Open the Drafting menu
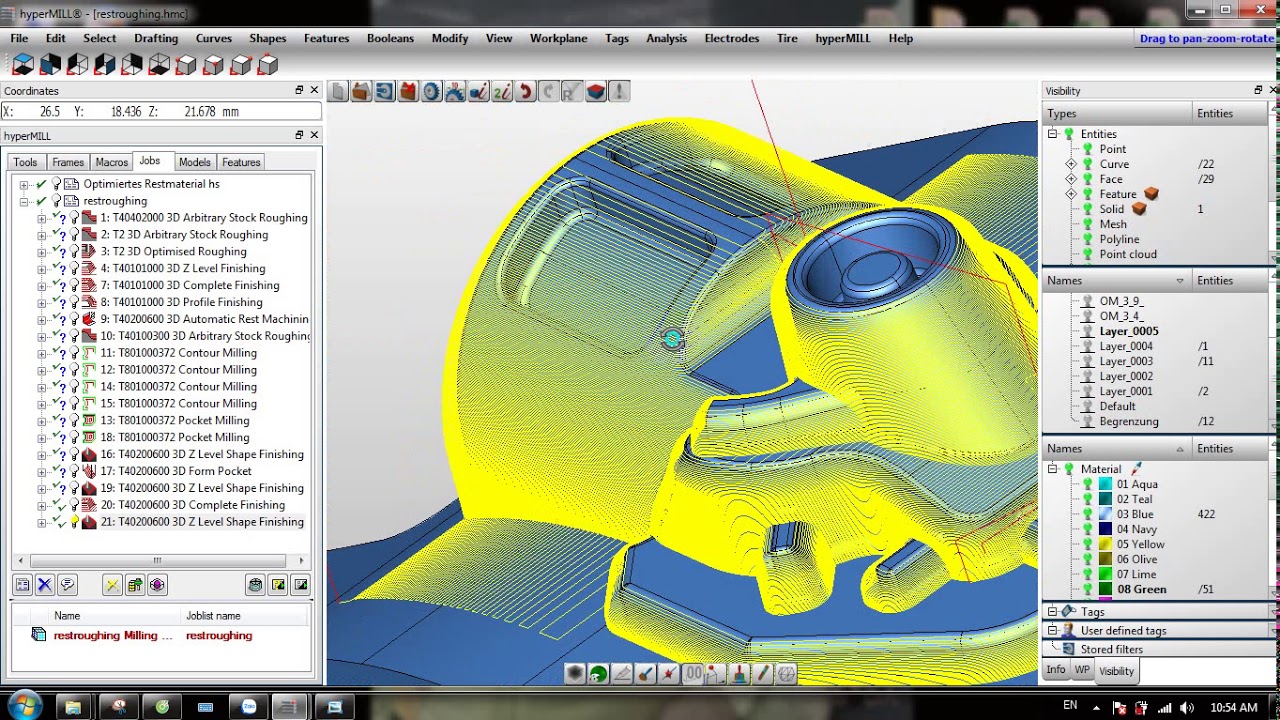1280x720 pixels. tap(156, 38)
